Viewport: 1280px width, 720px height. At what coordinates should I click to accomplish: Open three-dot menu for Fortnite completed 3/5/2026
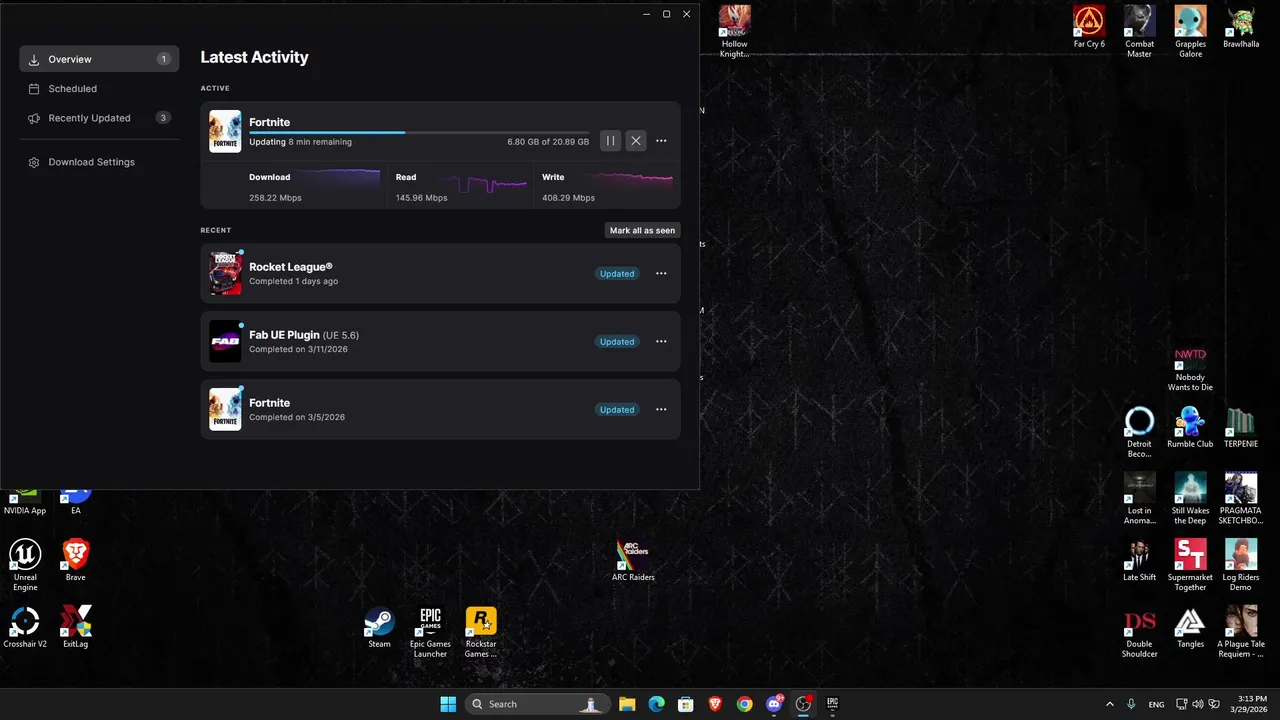point(661,409)
